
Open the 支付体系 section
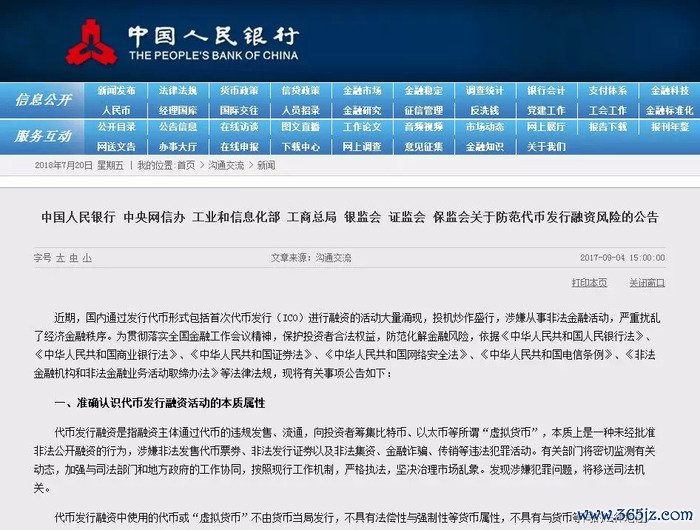(608, 91)
